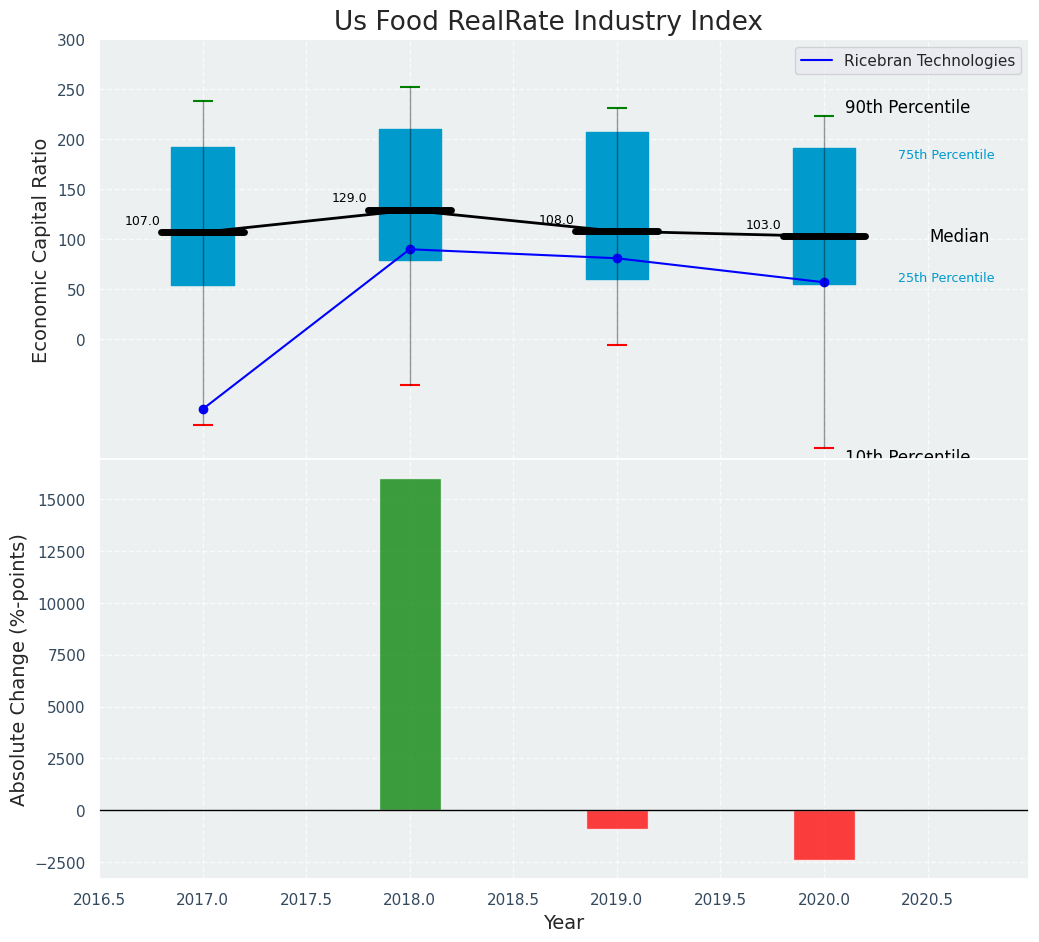1039x942 pixels.
Task: Click the red 2020 absolute change bar
Action: 824,835
